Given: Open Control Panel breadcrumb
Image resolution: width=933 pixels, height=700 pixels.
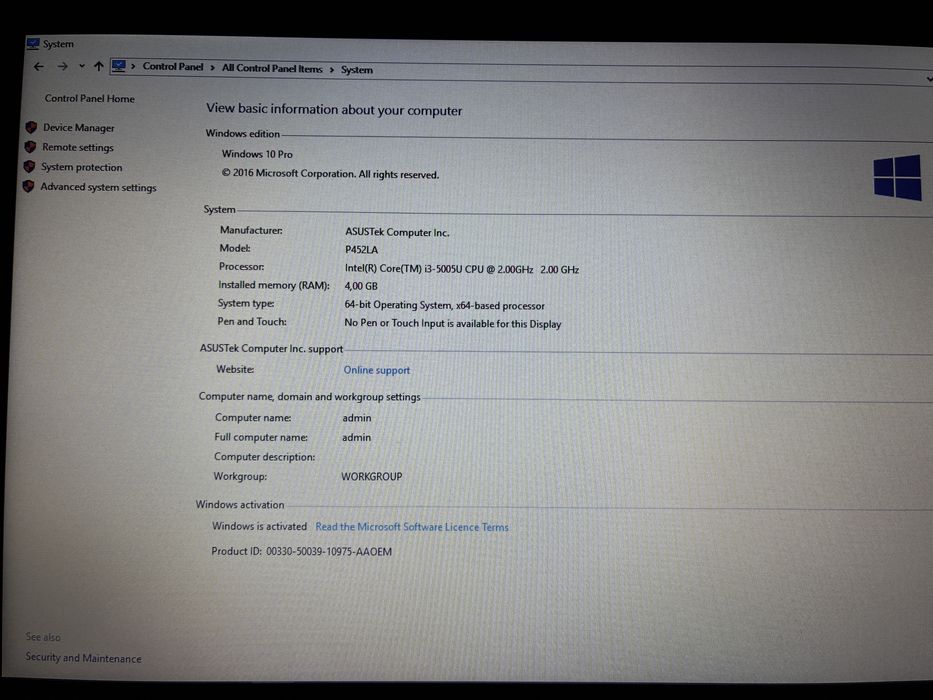Looking at the screenshot, I should click(173, 67).
